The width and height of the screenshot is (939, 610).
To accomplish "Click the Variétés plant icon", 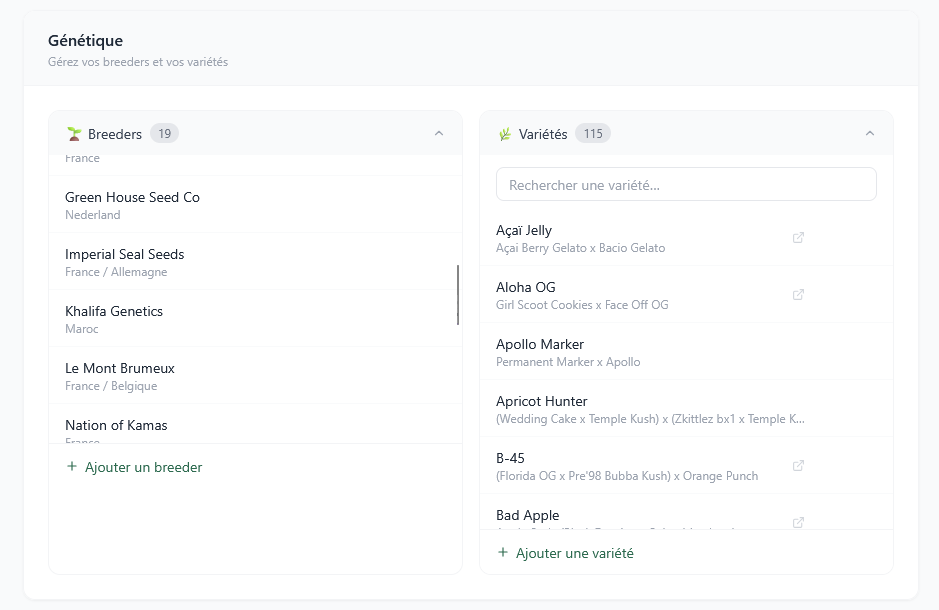I will 505,134.
